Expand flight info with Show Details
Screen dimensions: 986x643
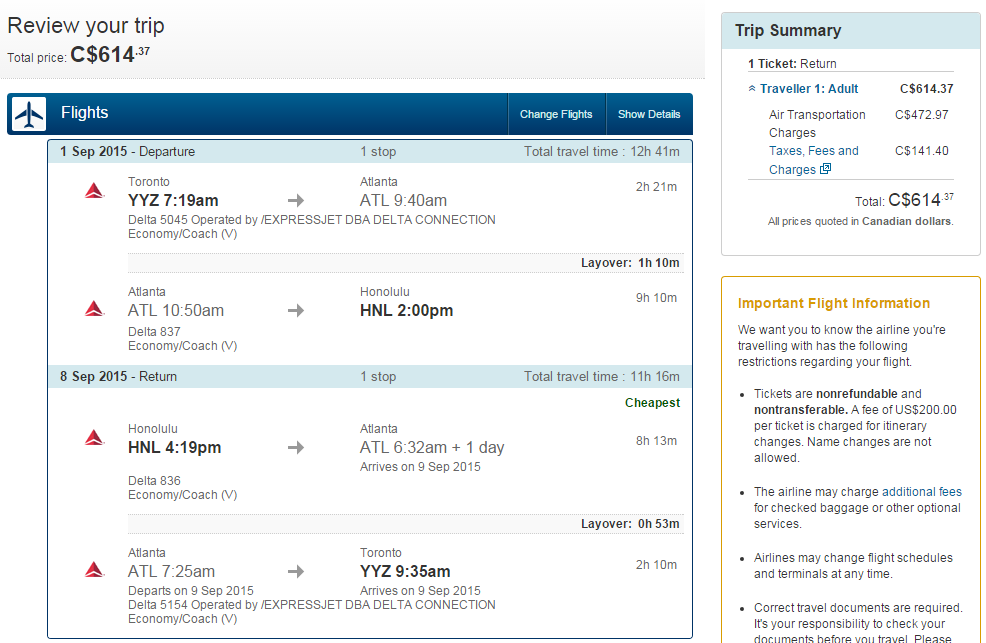point(649,114)
